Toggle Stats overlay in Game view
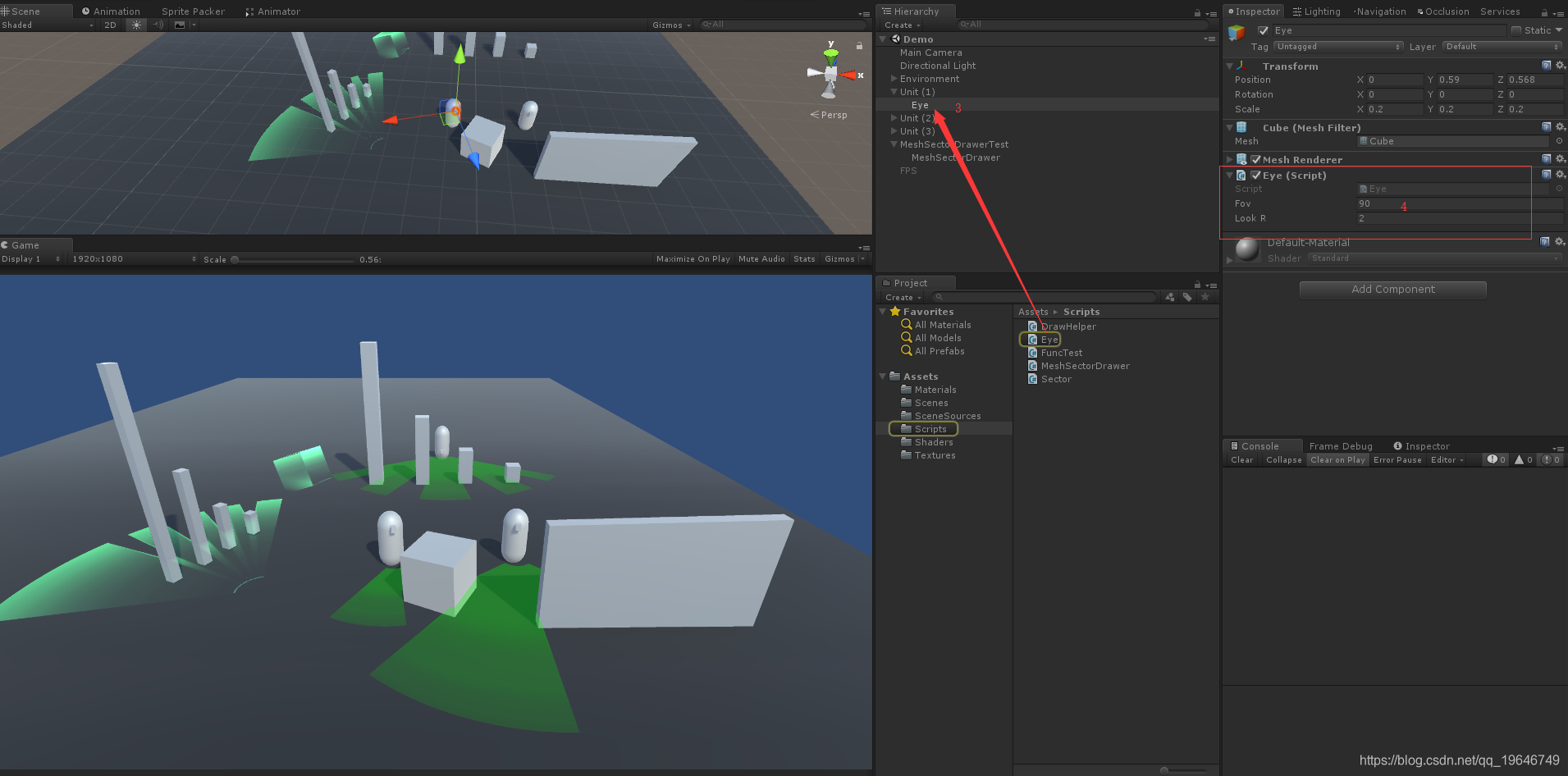Screen dimensions: 1568x776 point(804,258)
